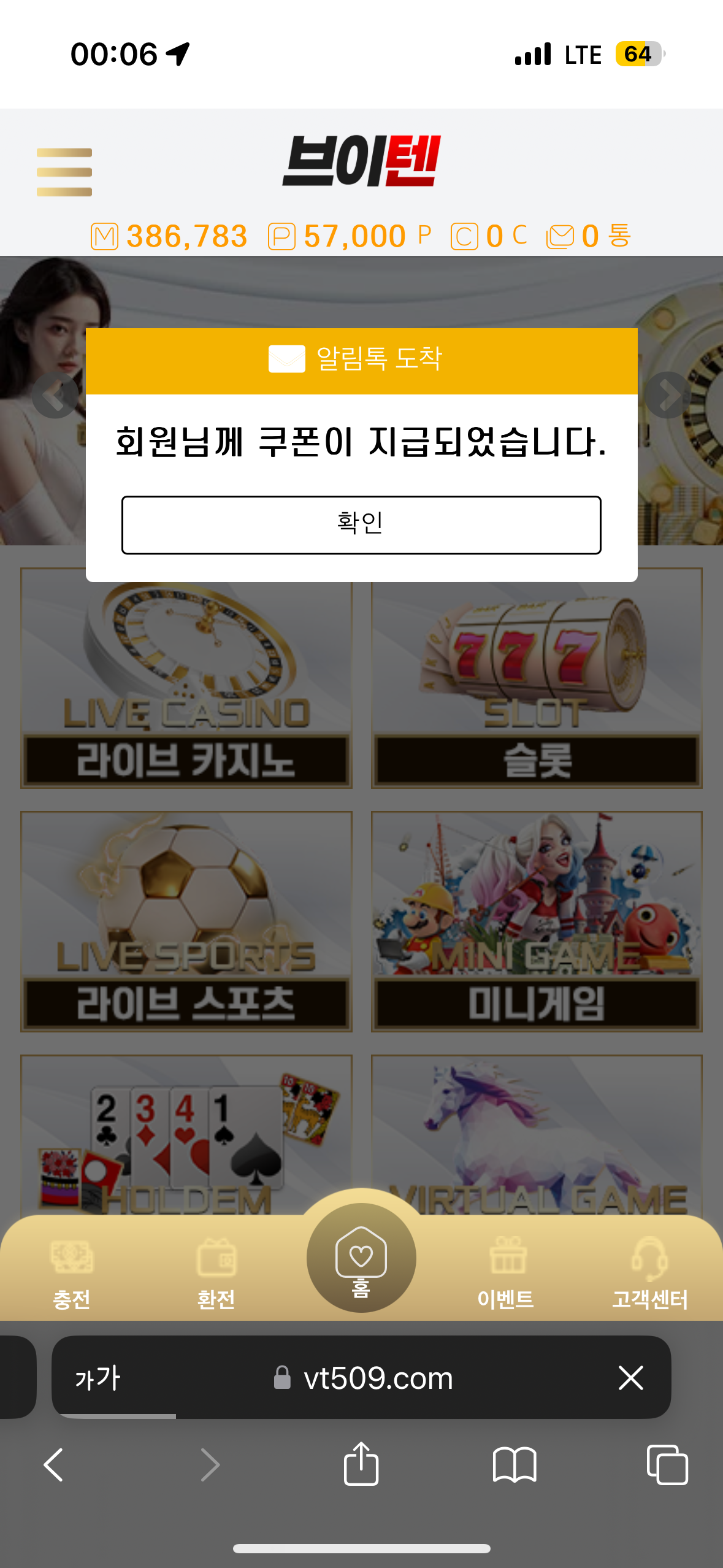Tap the Safari share icon
This screenshot has height=1568, width=723.
coord(361,1464)
